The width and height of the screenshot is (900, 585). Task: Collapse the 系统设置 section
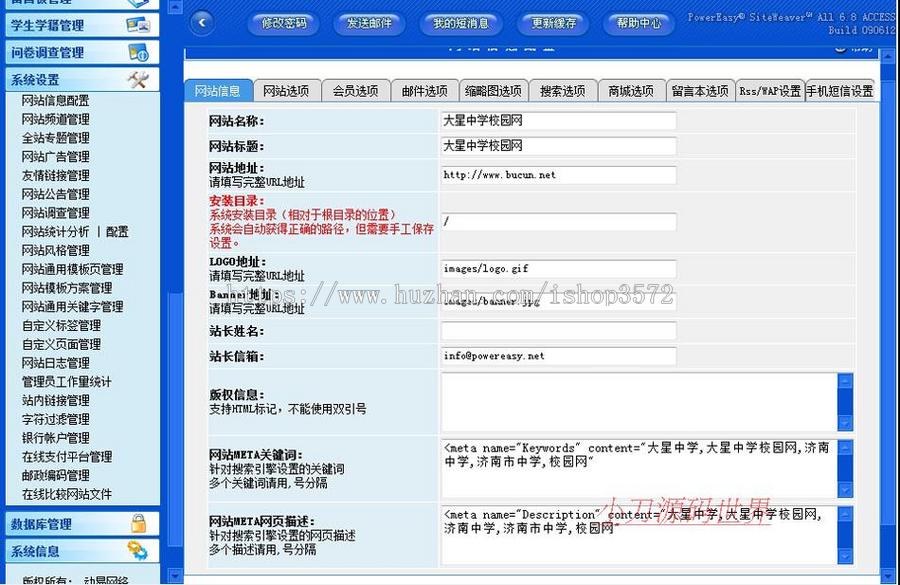coord(83,79)
